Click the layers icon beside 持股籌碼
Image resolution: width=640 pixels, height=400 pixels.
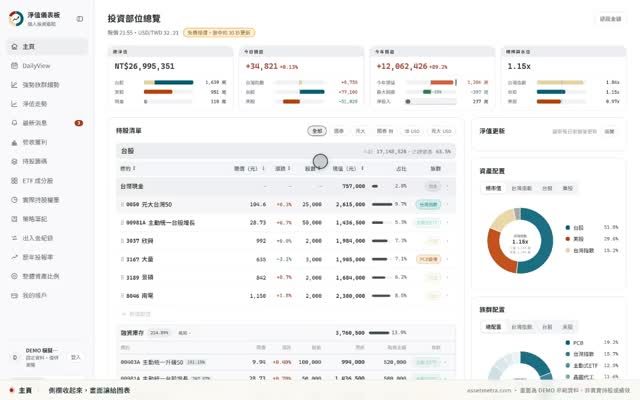(x=14, y=161)
